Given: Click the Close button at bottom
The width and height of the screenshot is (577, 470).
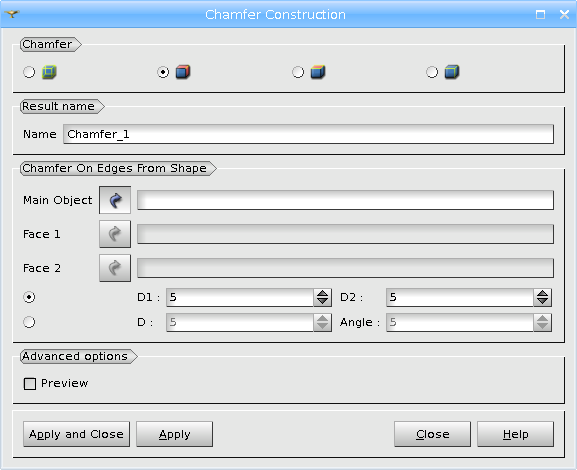Looking at the screenshot, I should (432, 434).
